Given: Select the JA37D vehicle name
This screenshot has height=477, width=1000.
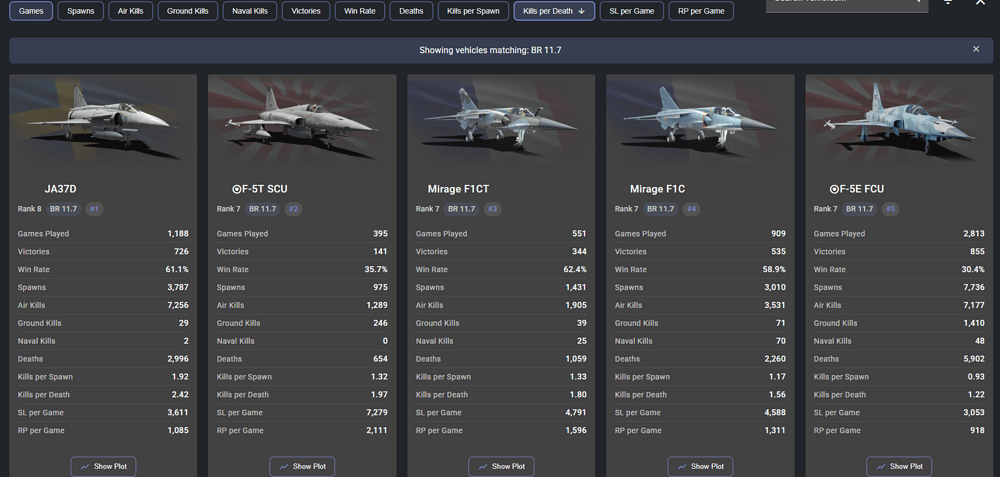Looking at the screenshot, I should click(61, 189).
